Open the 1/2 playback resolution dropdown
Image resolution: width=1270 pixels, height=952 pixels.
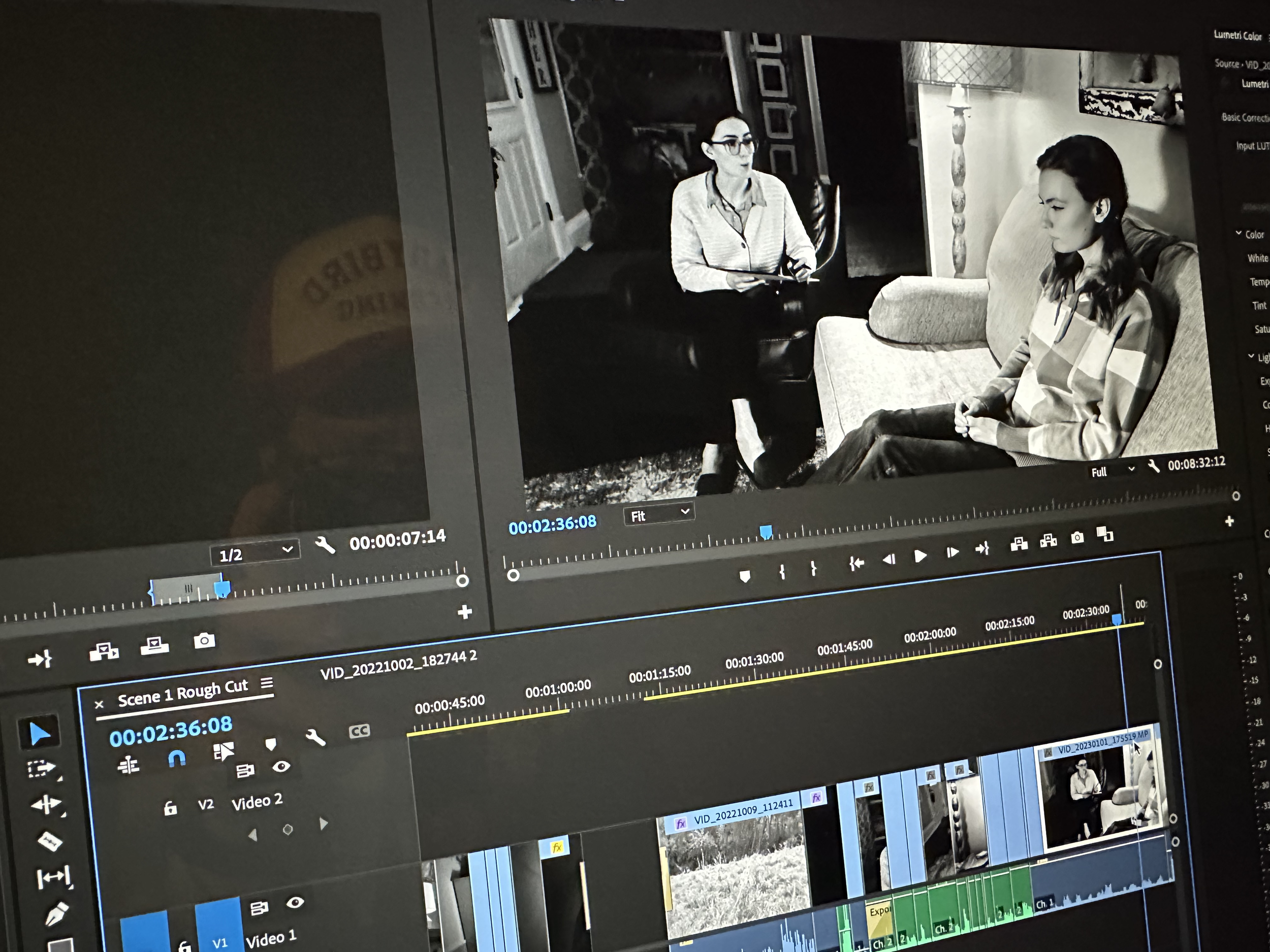(x=255, y=552)
